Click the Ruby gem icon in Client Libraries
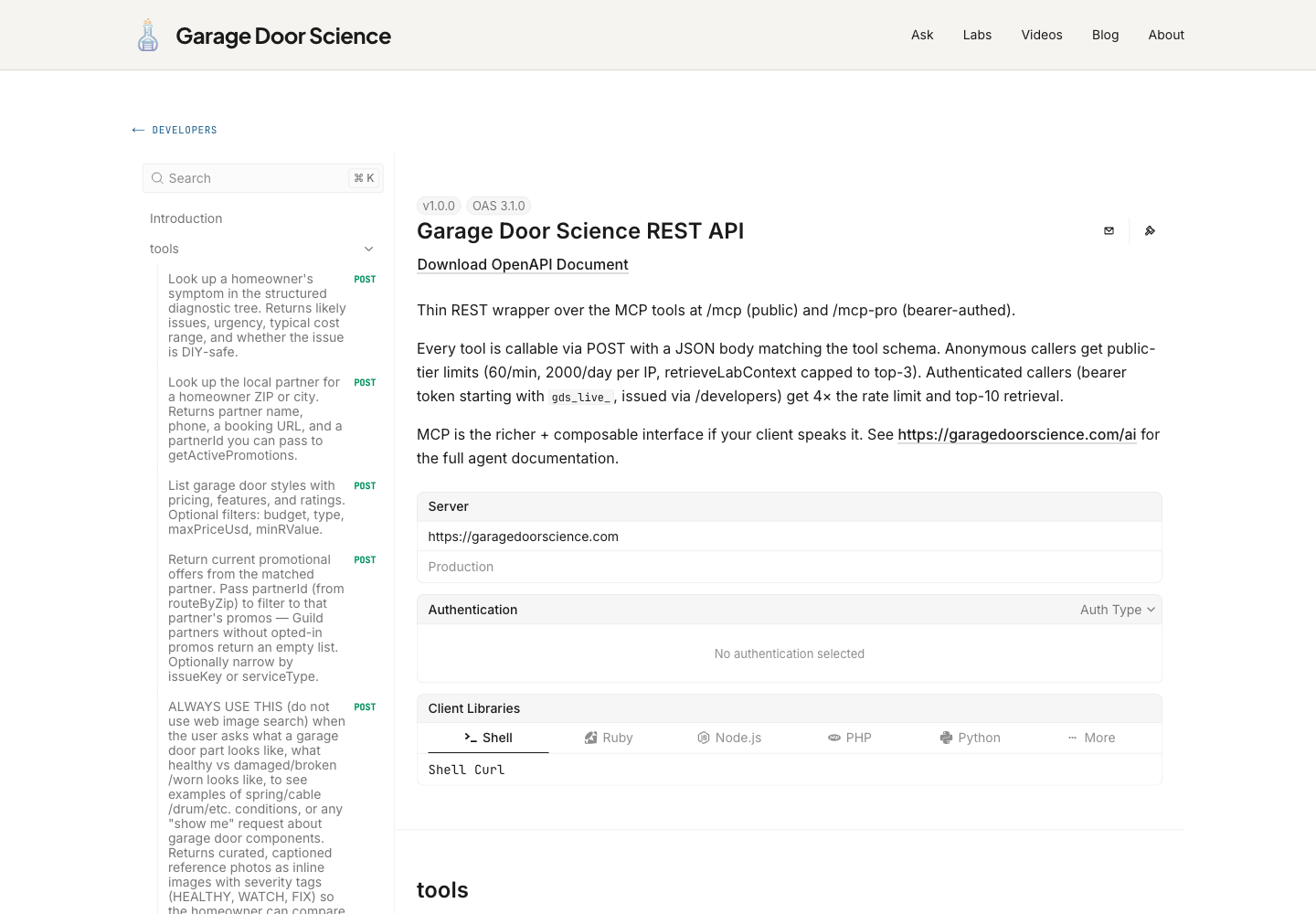The height and width of the screenshot is (914, 1316). click(x=591, y=738)
